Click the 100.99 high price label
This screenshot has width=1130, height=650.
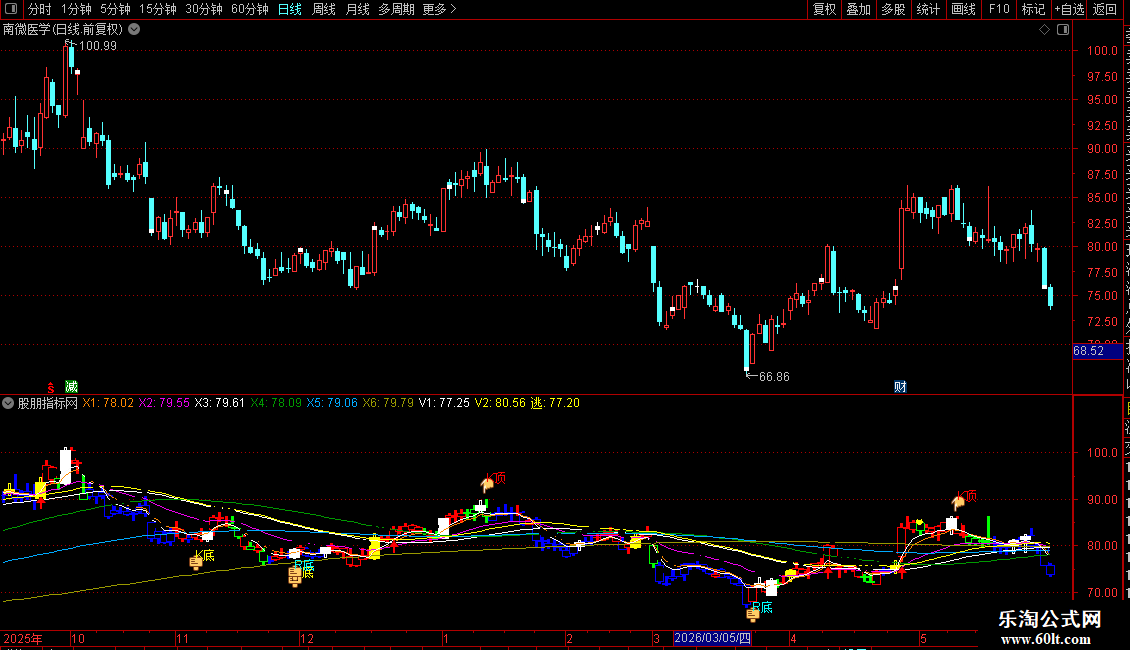pyautogui.click(x=97, y=46)
